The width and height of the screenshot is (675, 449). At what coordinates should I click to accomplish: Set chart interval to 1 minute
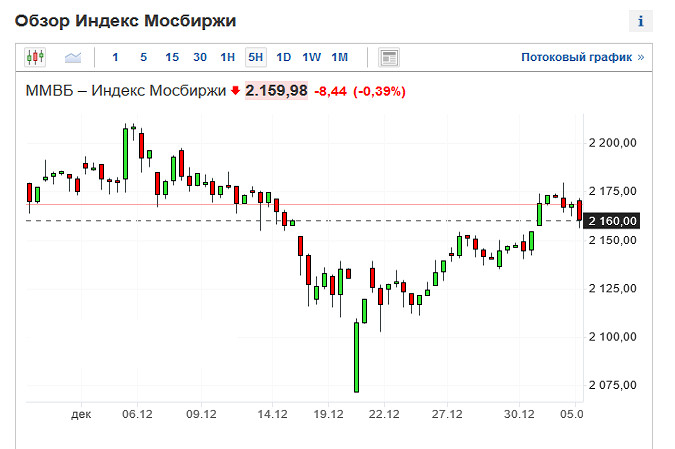click(x=115, y=57)
